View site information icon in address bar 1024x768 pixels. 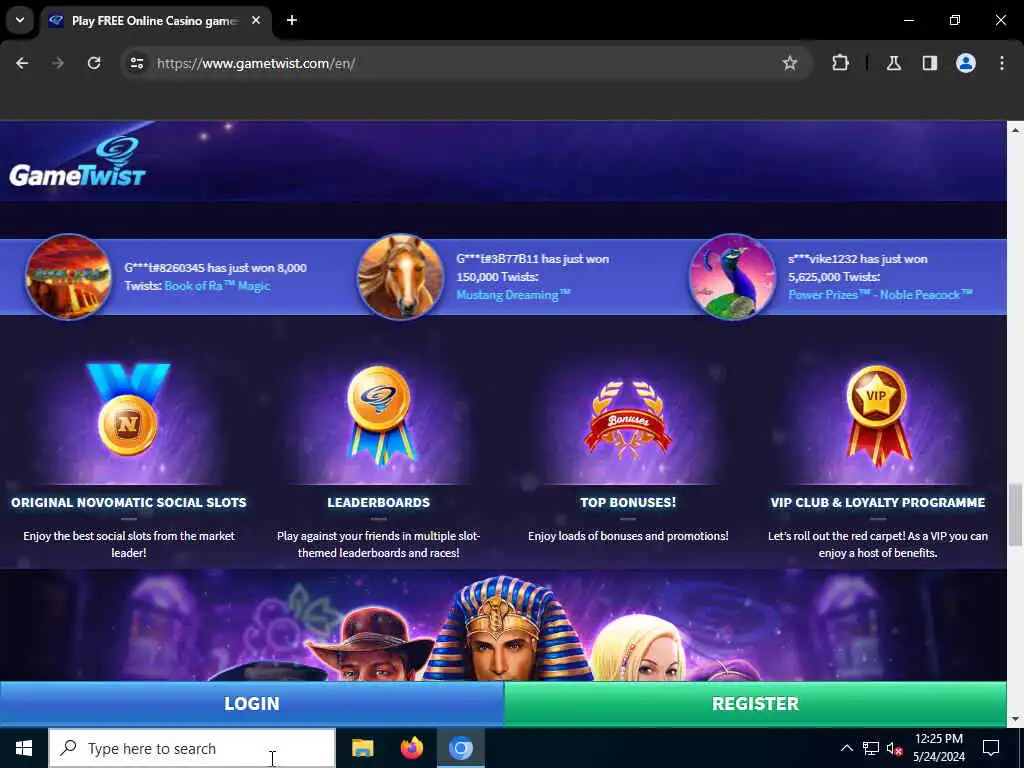136,63
